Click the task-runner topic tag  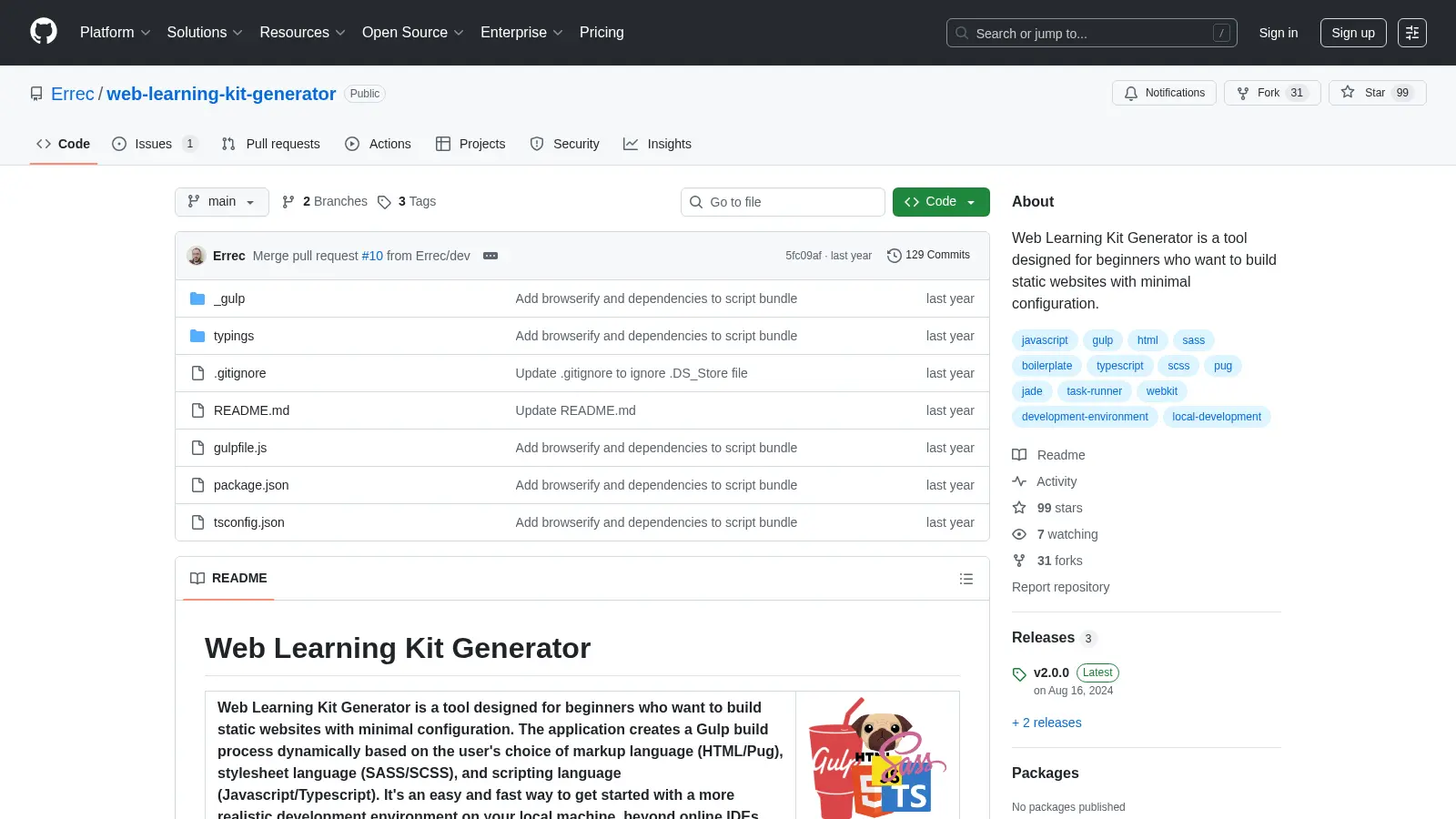[1095, 391]
